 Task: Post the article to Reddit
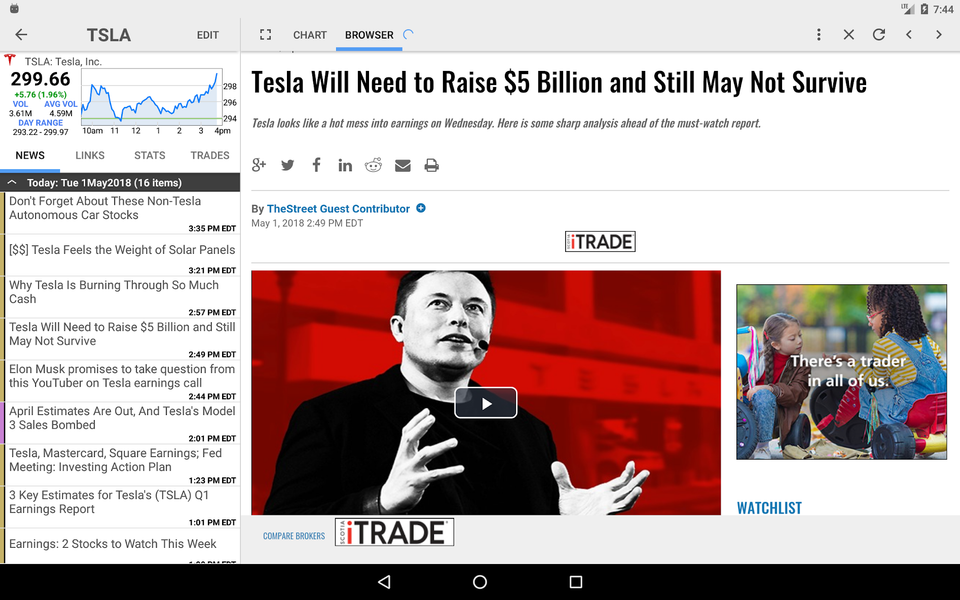(x=373, y=165)
